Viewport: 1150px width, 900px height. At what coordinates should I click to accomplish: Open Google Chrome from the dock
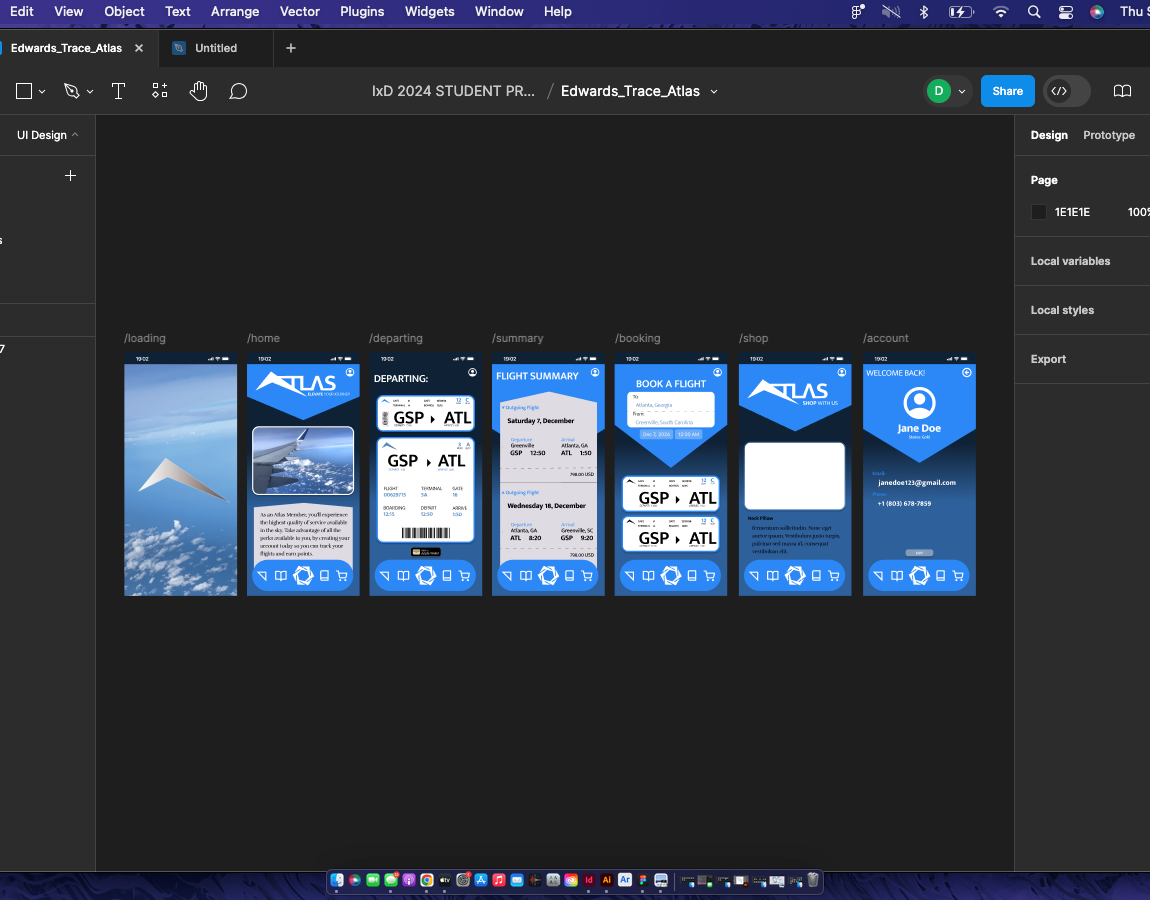427,879
